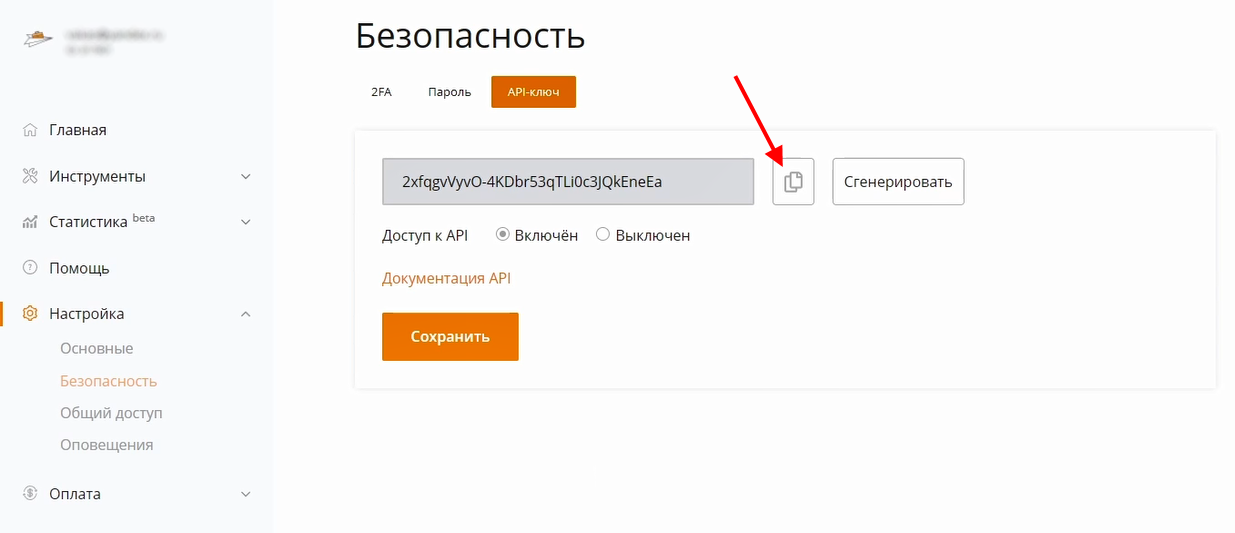Image resolution: width=1235 pixels, height=533 pixels.
Task: Select the Выключен radio button
Action: [x=603, y=235]
